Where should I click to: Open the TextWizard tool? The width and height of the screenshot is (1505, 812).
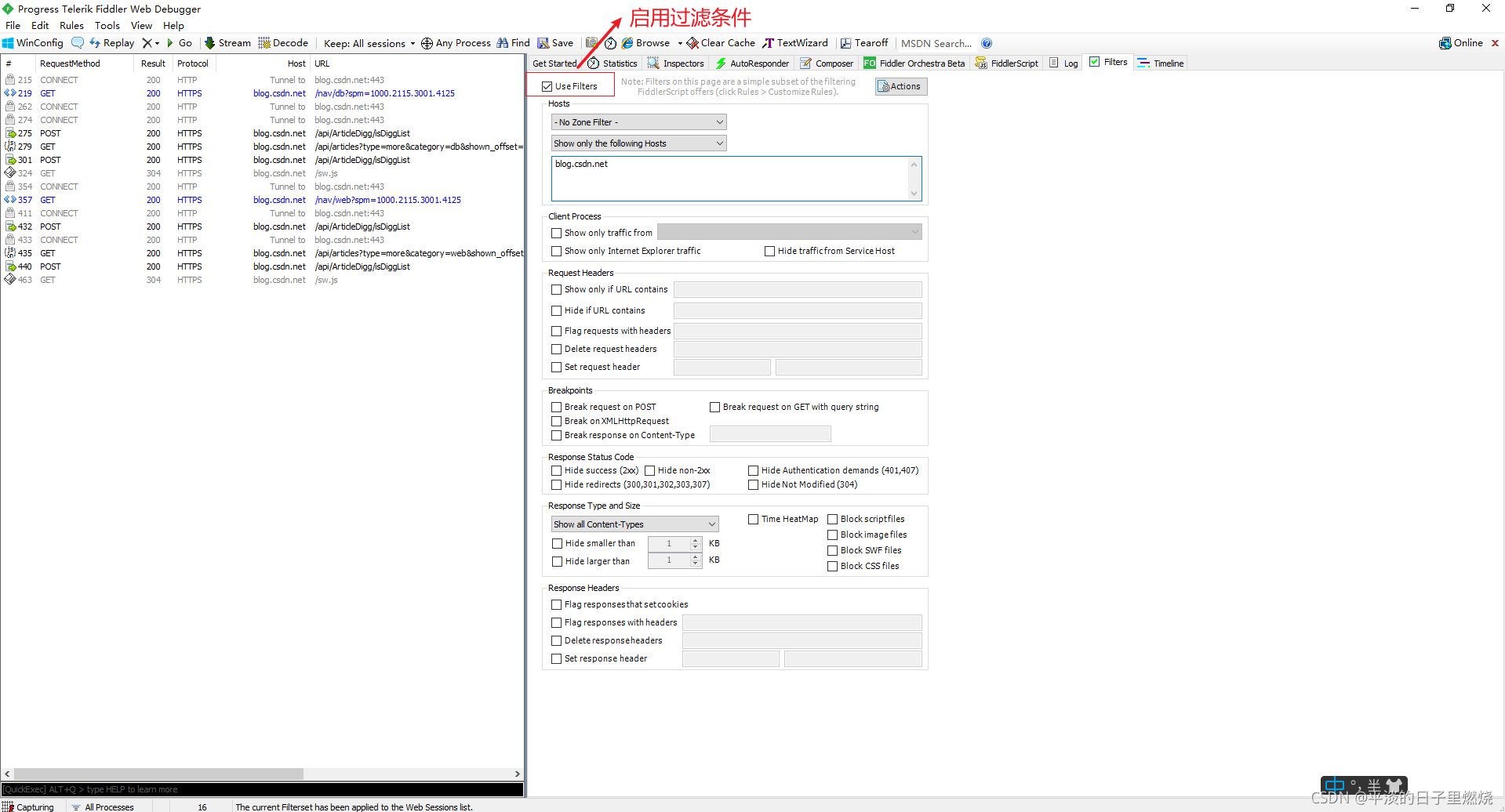794,43
